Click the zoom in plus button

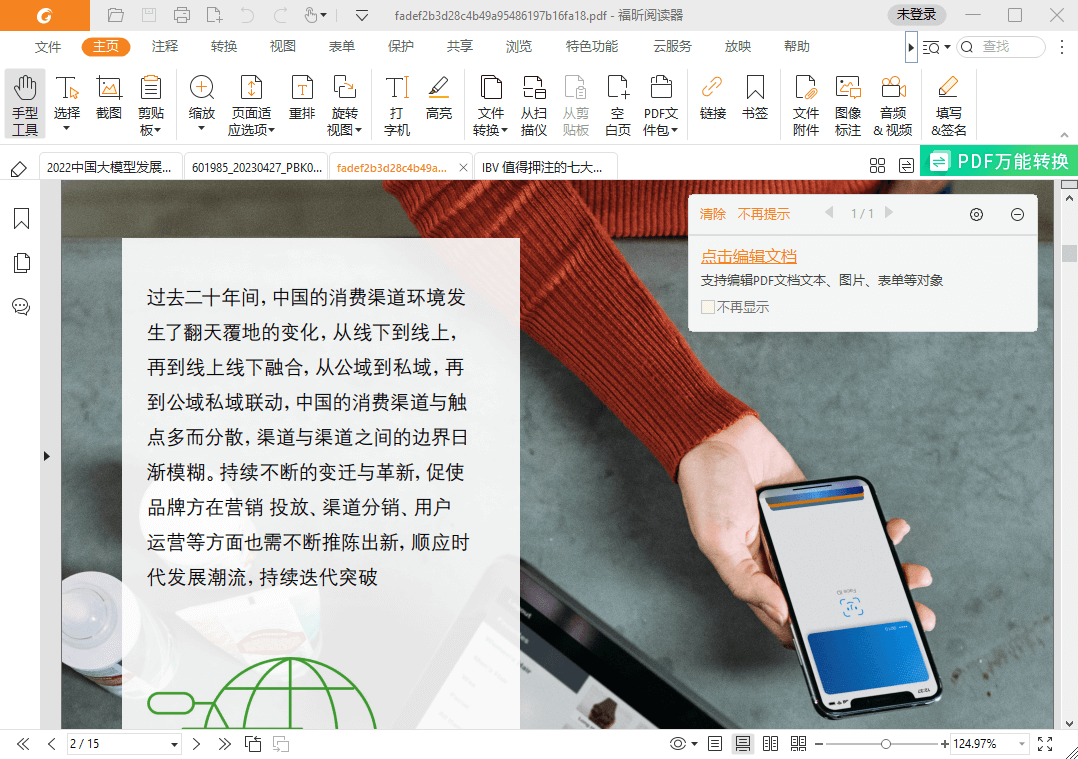pyautogui.click(x=945, y=744)
